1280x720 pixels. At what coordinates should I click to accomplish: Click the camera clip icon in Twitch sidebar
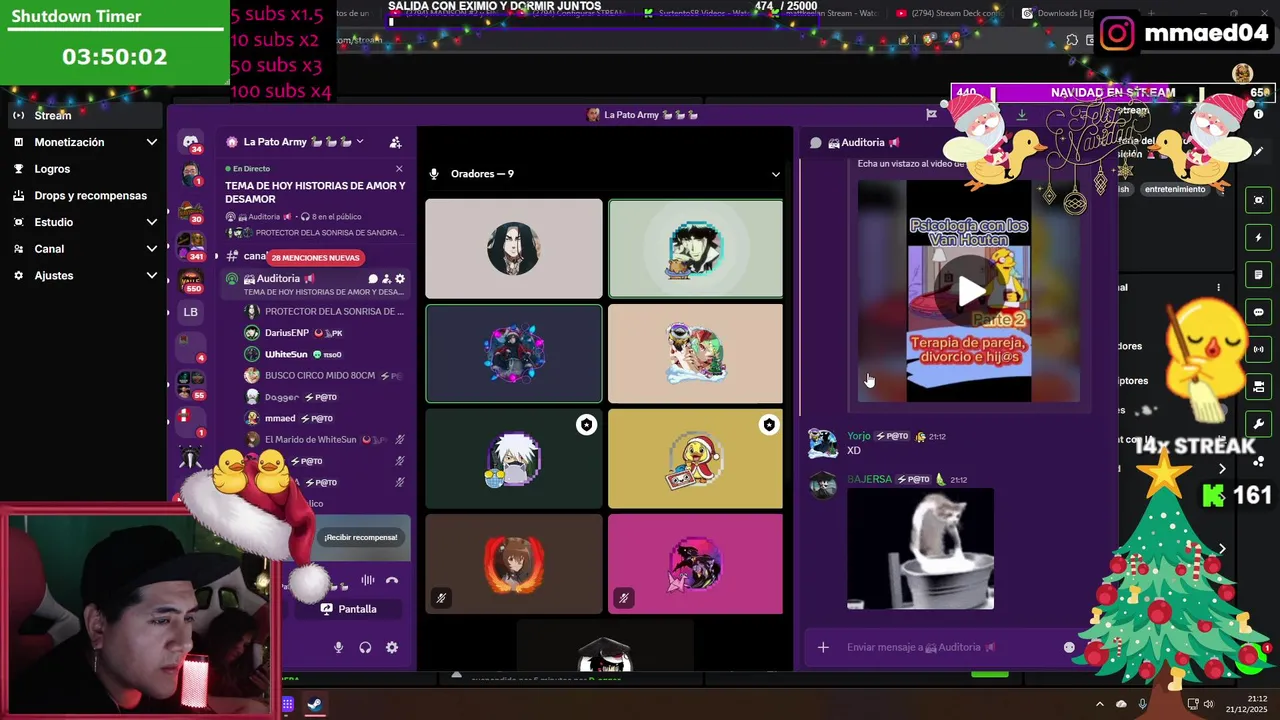1258,386
